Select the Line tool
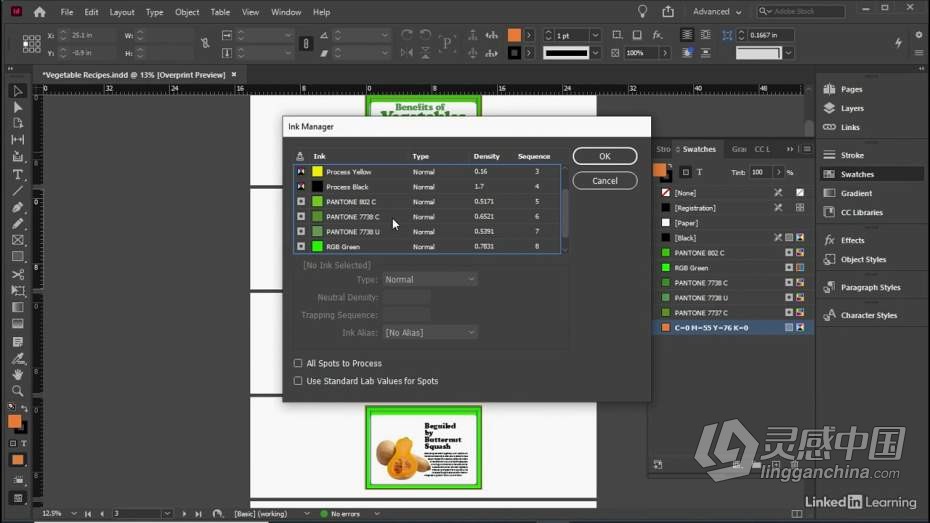Screen dimensions: 930x523 pyautogui.click(x=17, y=191)
